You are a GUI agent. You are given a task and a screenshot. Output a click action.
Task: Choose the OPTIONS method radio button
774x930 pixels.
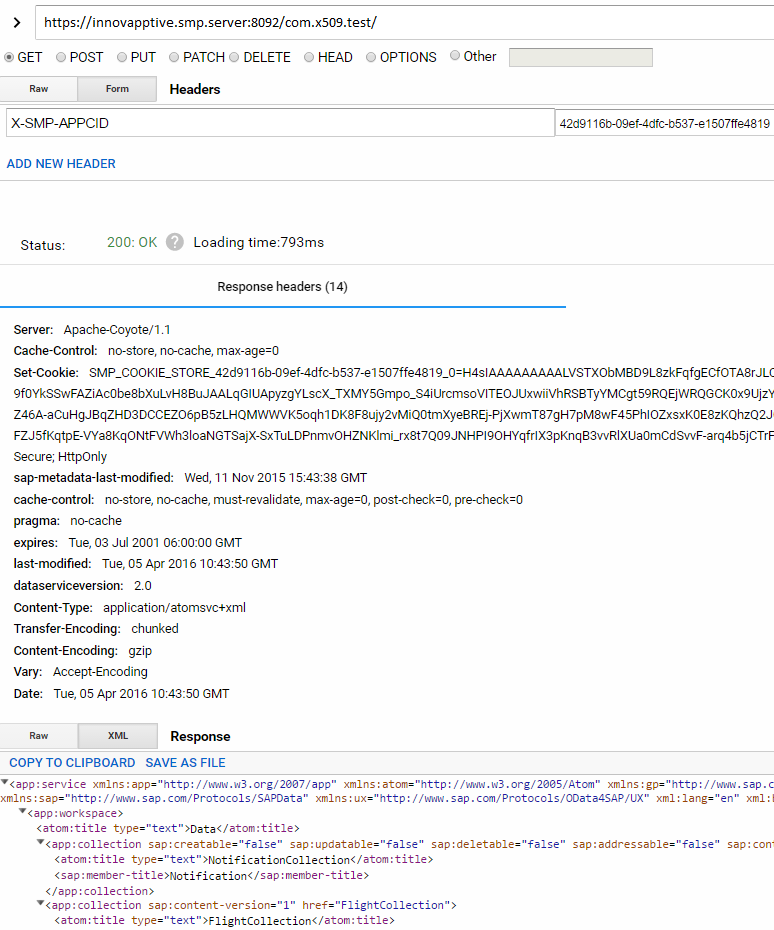pyautogui.click(x=371, y=57)
